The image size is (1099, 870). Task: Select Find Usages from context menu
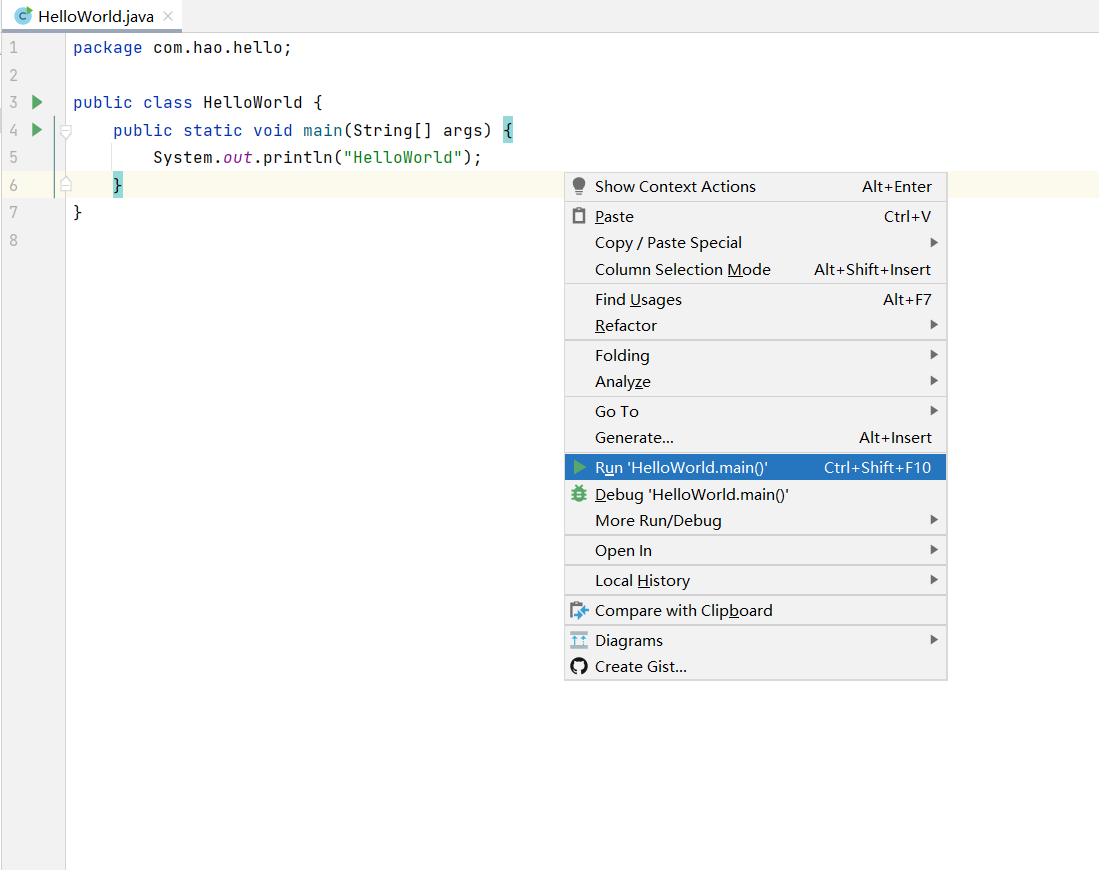pyautogui.click(x=638, y=299)
